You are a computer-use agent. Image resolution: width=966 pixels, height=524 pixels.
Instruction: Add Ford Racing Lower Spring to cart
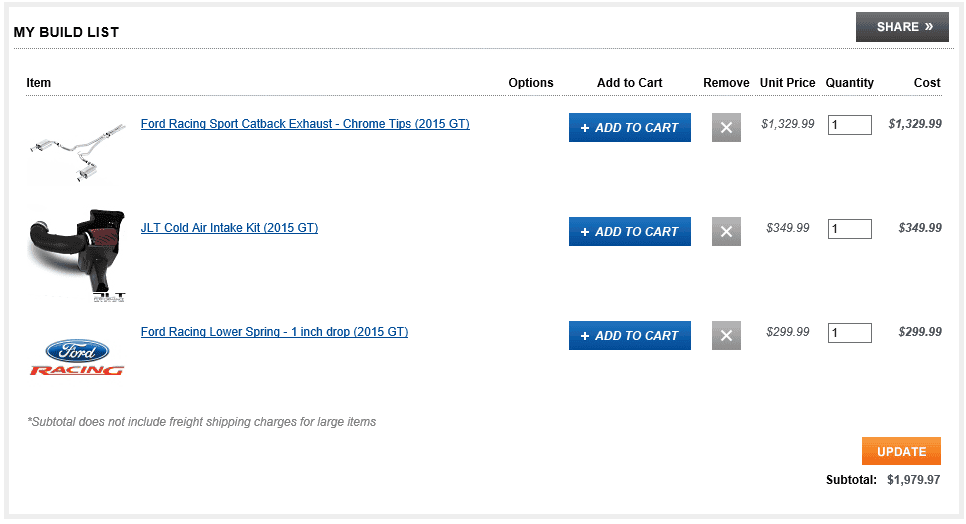click(x=630, y=336)
